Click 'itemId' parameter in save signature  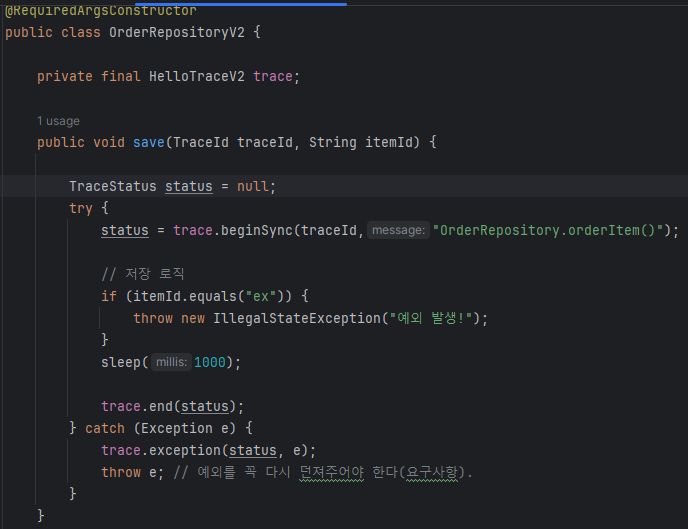389,142
